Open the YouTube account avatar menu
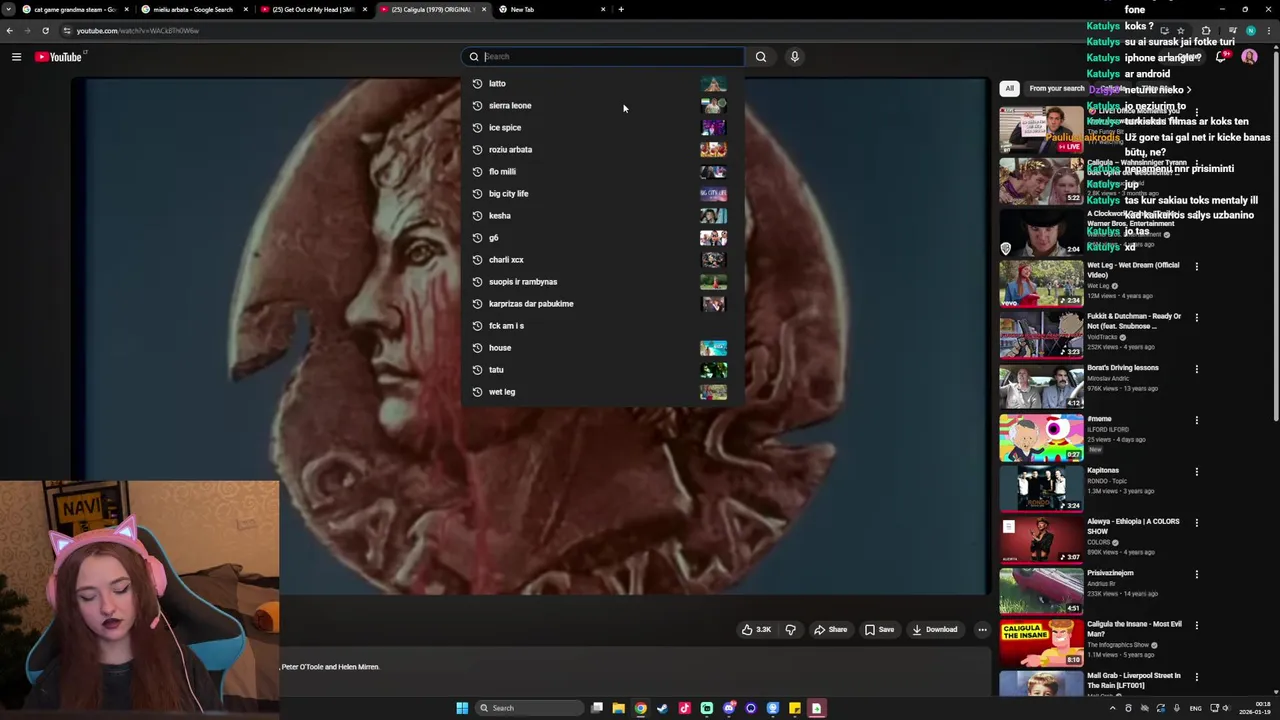Screen dimensions: 1280x720 pos(1249,57)
